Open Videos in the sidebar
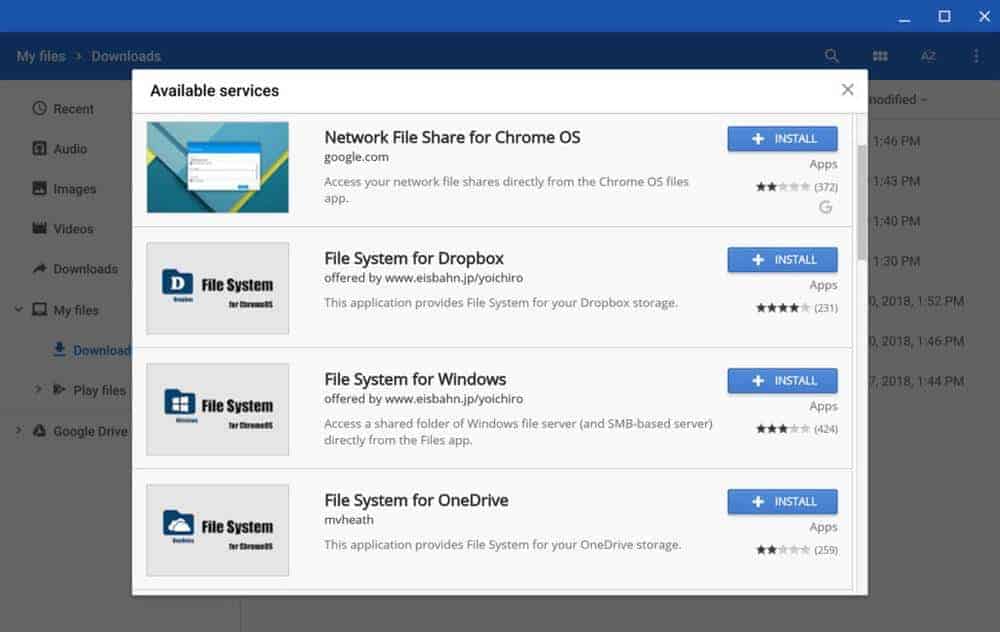This screenshot has width=1000, height=632. (62, 228)
